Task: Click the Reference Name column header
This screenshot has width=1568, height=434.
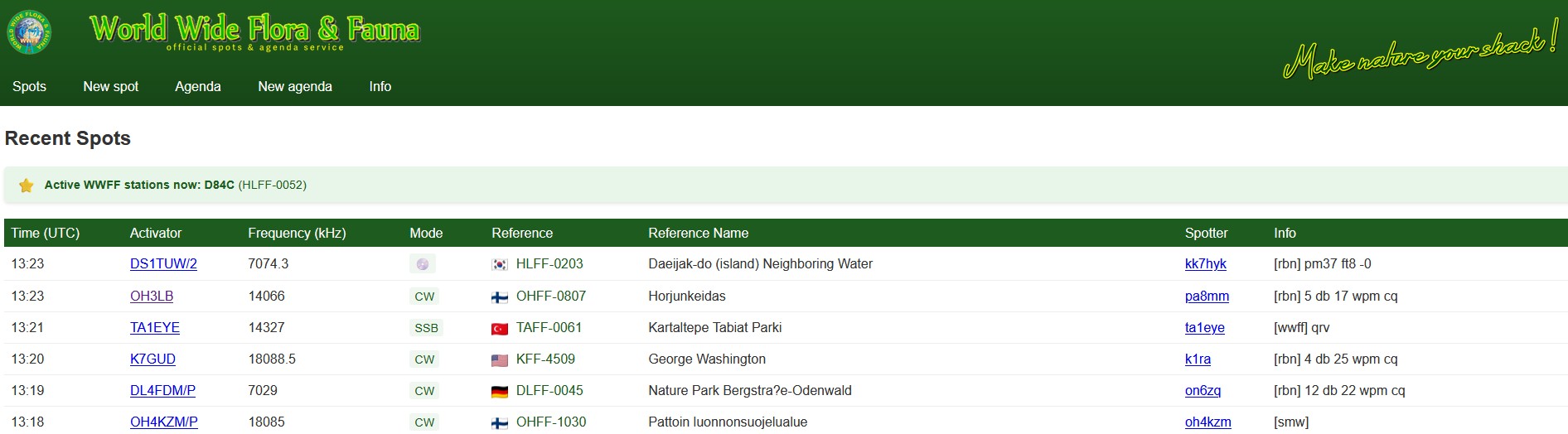Action: (x=699, y=234)
